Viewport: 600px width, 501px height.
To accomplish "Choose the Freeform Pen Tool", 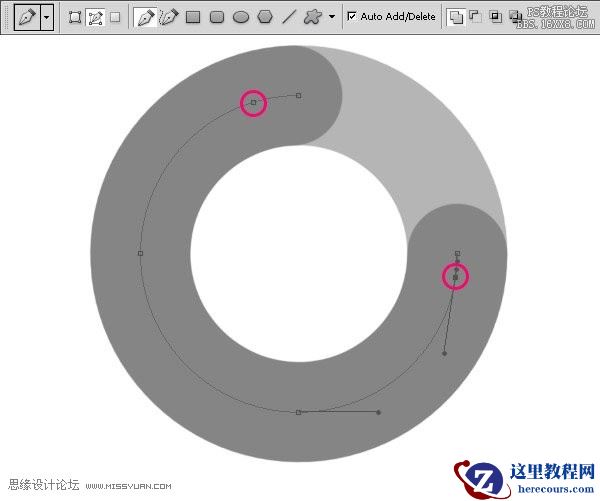I will (x=169, y=17).
